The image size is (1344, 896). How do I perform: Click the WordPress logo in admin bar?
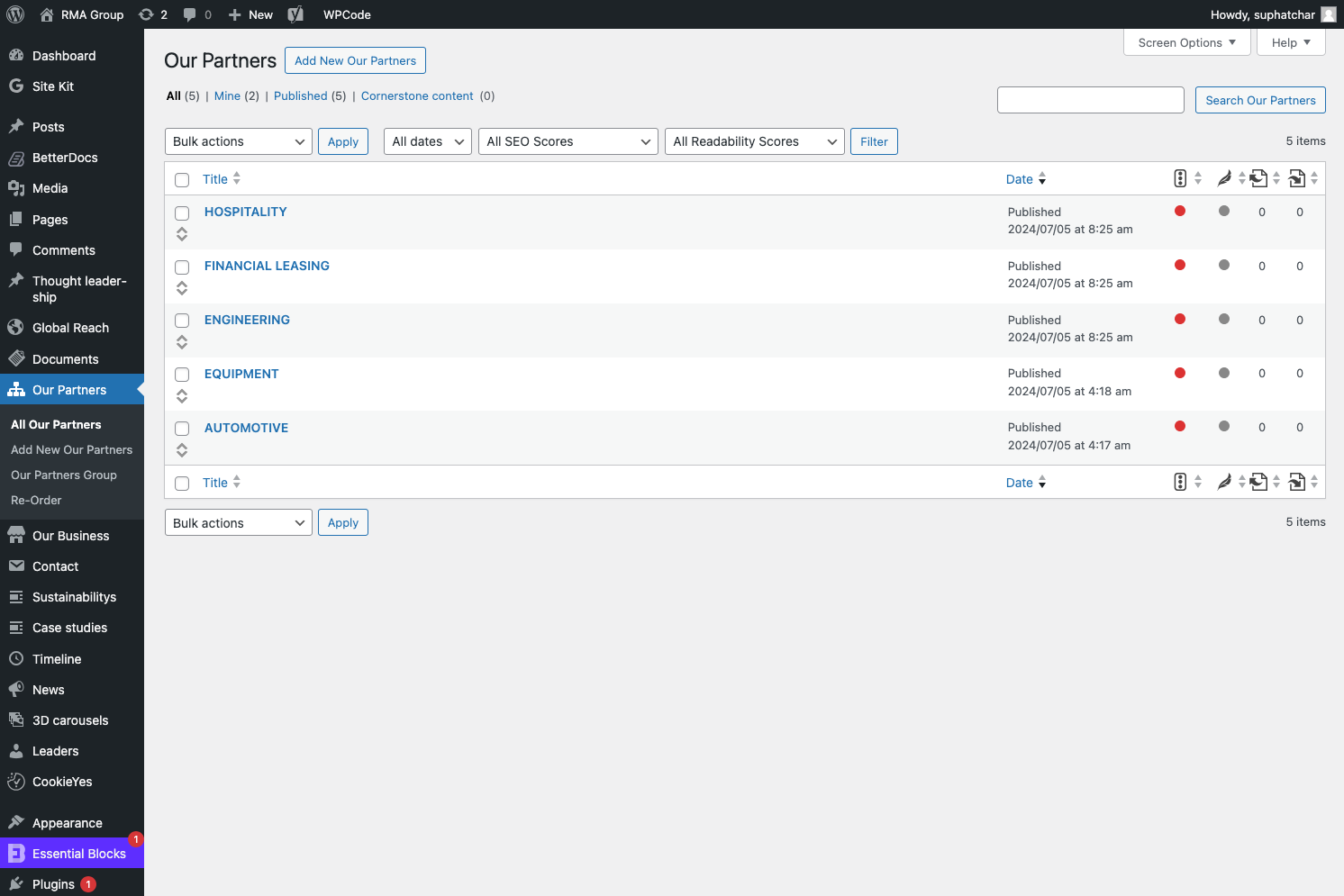15,14
